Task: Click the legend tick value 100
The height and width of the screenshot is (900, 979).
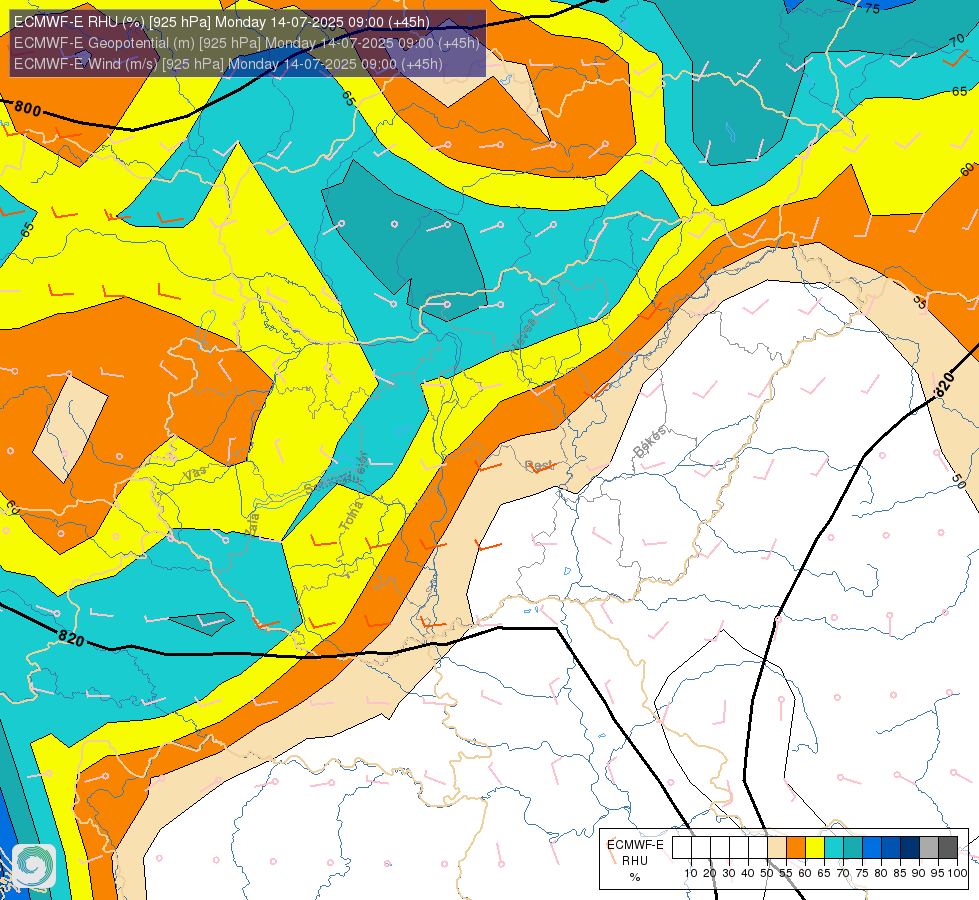Action: pyautogui.click(x=957, y=873)
